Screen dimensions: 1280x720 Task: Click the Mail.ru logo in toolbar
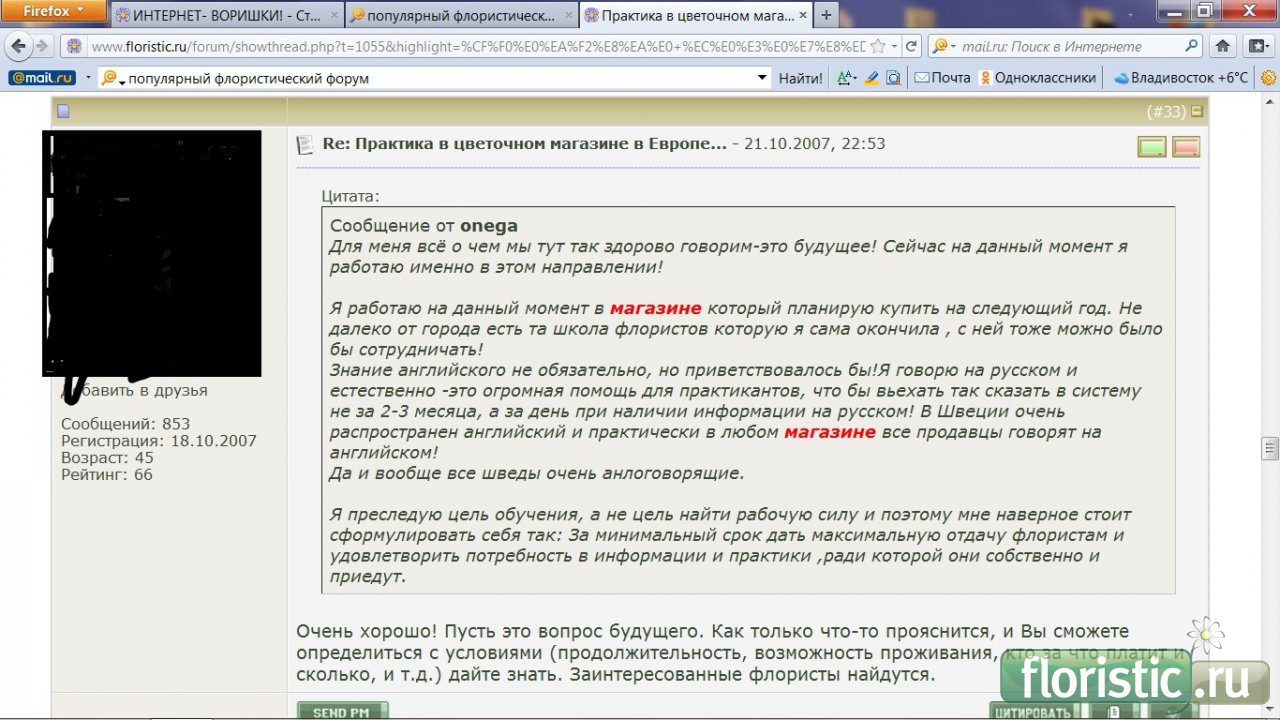40,78
